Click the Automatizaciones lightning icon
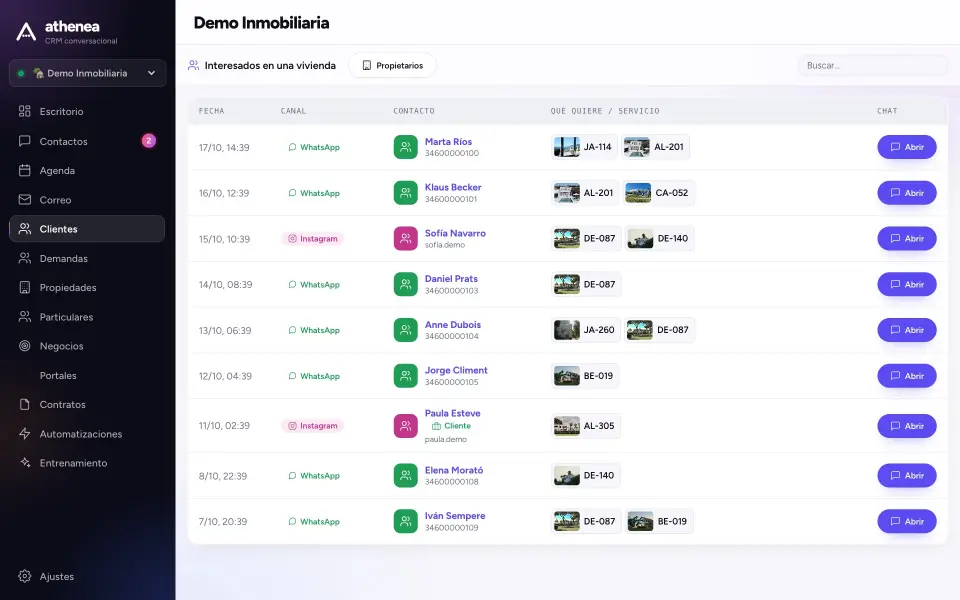 tap(24, 434)
